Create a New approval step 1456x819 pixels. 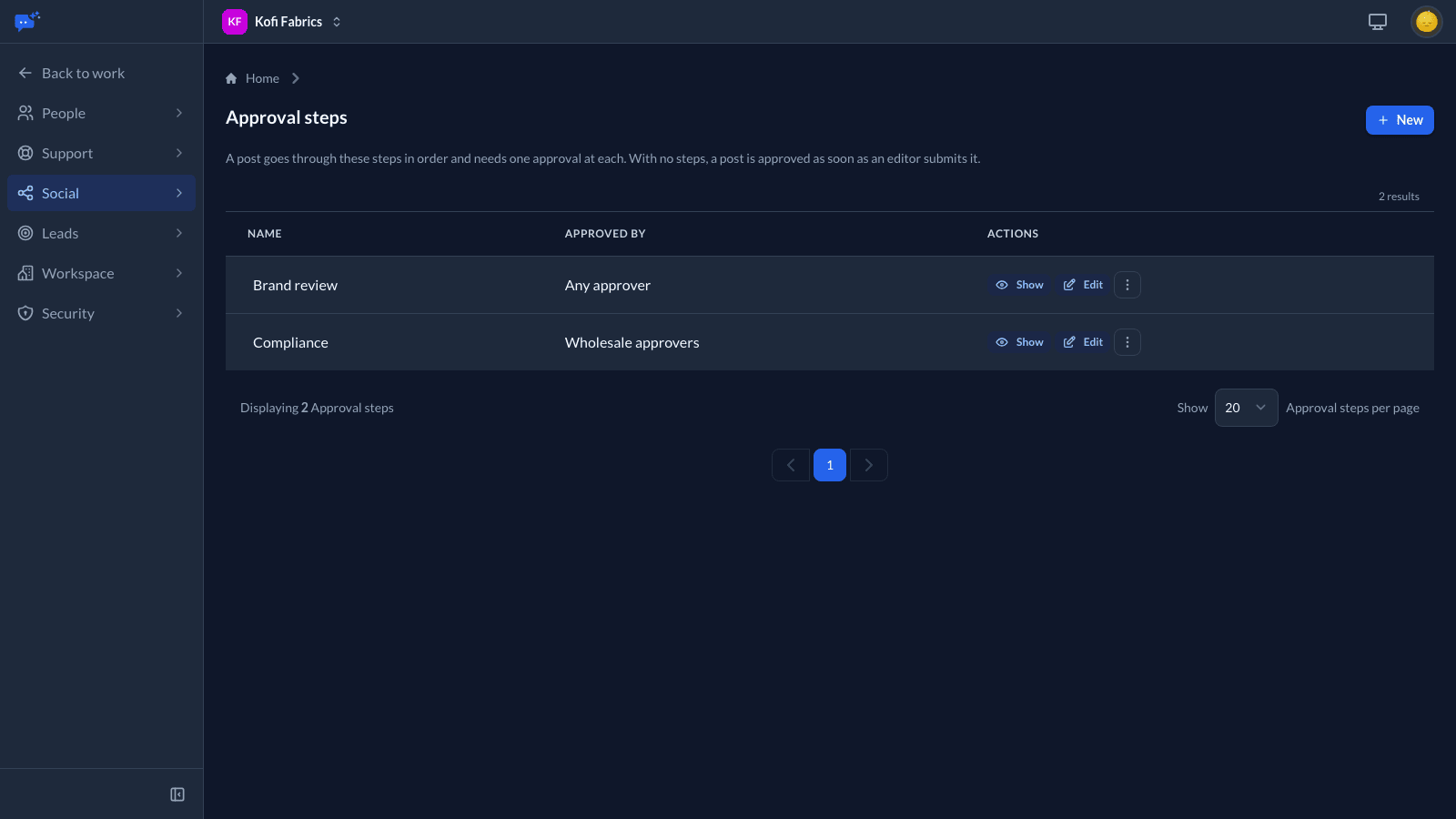[1400, 120]
